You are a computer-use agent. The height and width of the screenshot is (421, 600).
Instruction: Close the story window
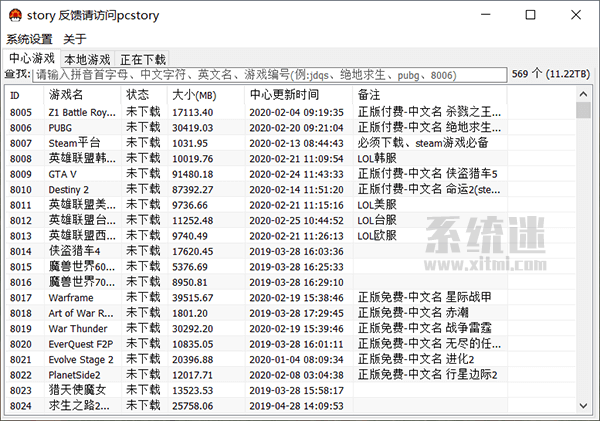tap(576, 15)
